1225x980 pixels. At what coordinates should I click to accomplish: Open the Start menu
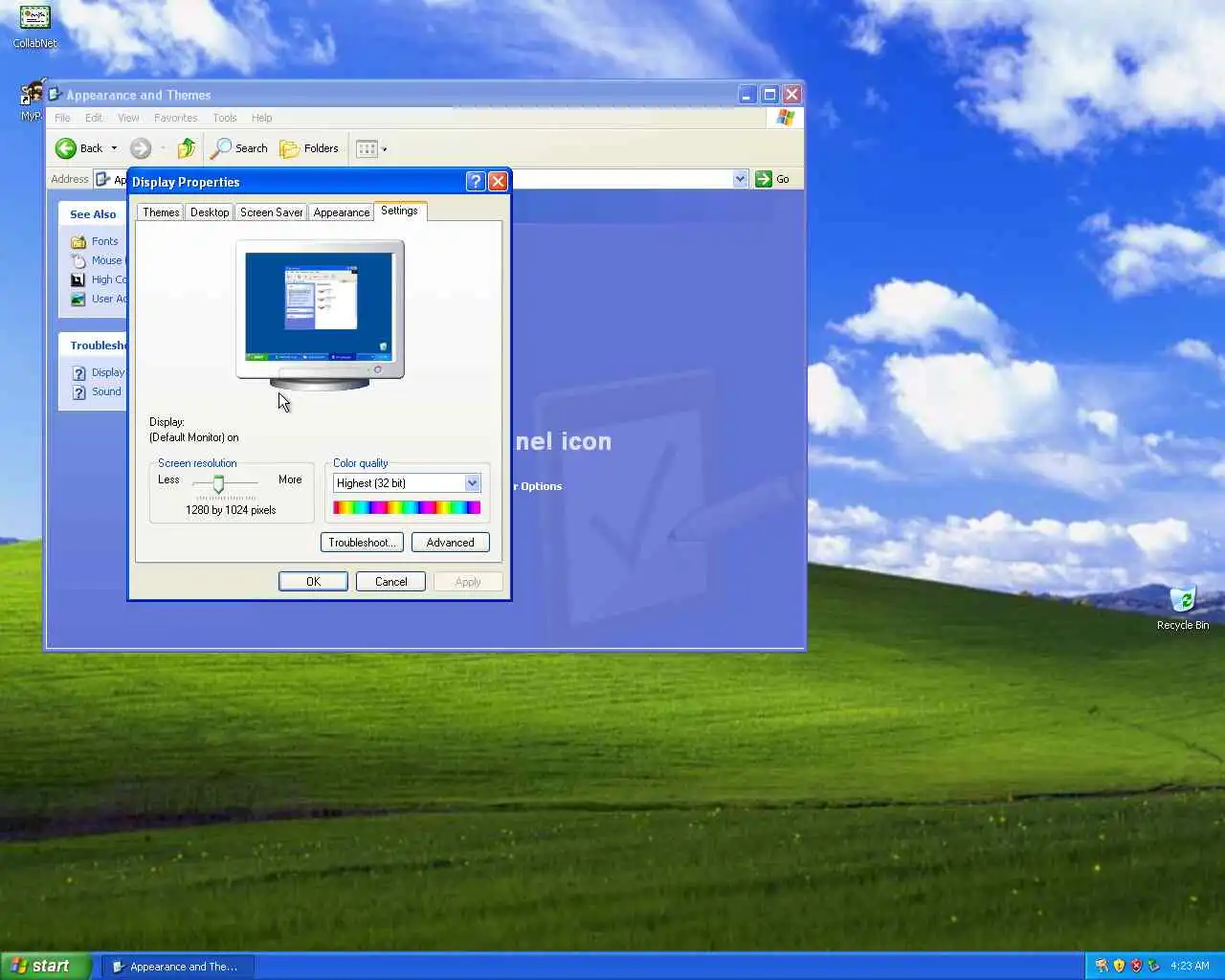[46, 966]
